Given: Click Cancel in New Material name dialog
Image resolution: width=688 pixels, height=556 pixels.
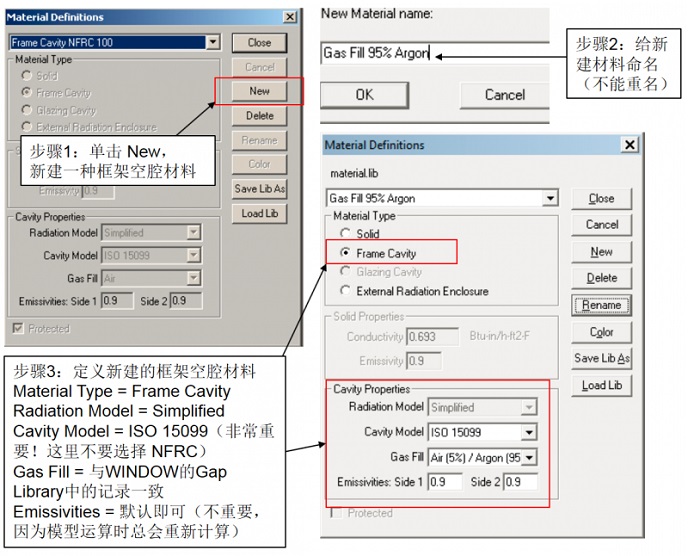Looking at the screenshot, I should pos(504,95).
